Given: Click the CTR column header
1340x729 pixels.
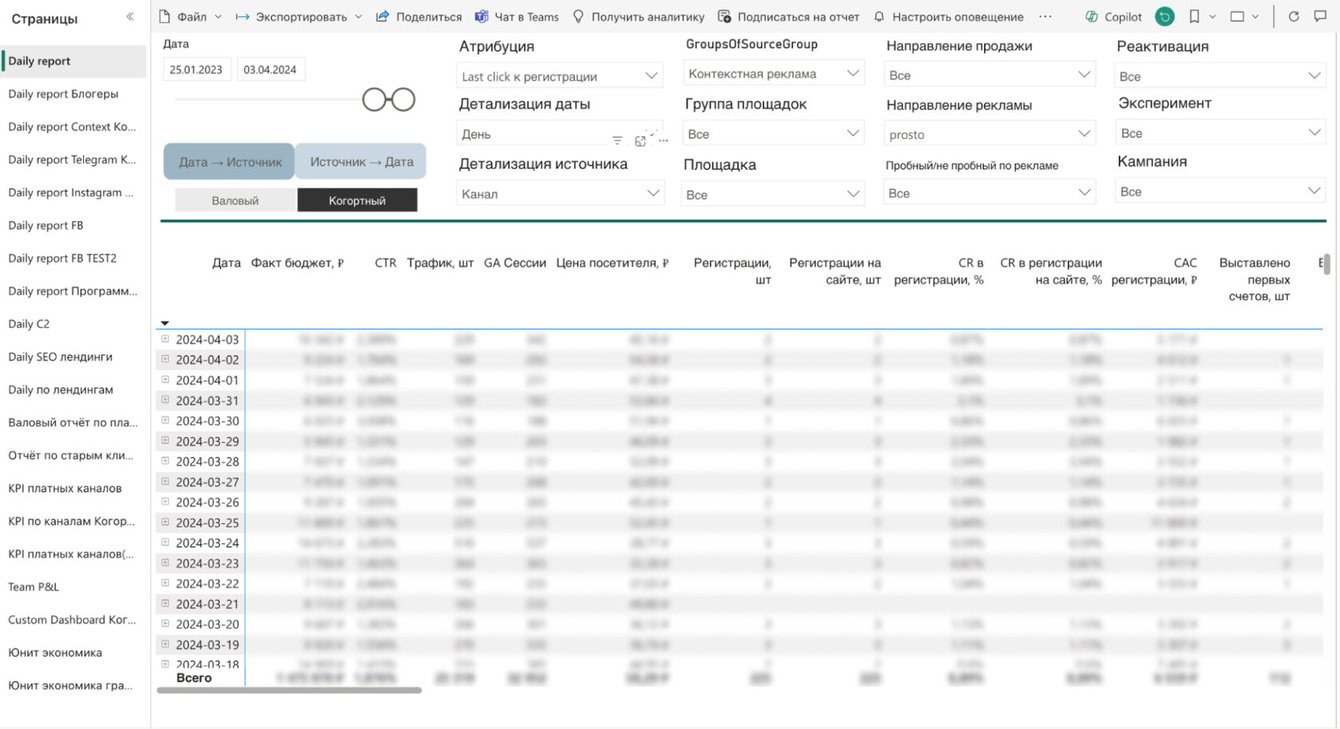Looking at the screenshot, I should click(386, 263).
